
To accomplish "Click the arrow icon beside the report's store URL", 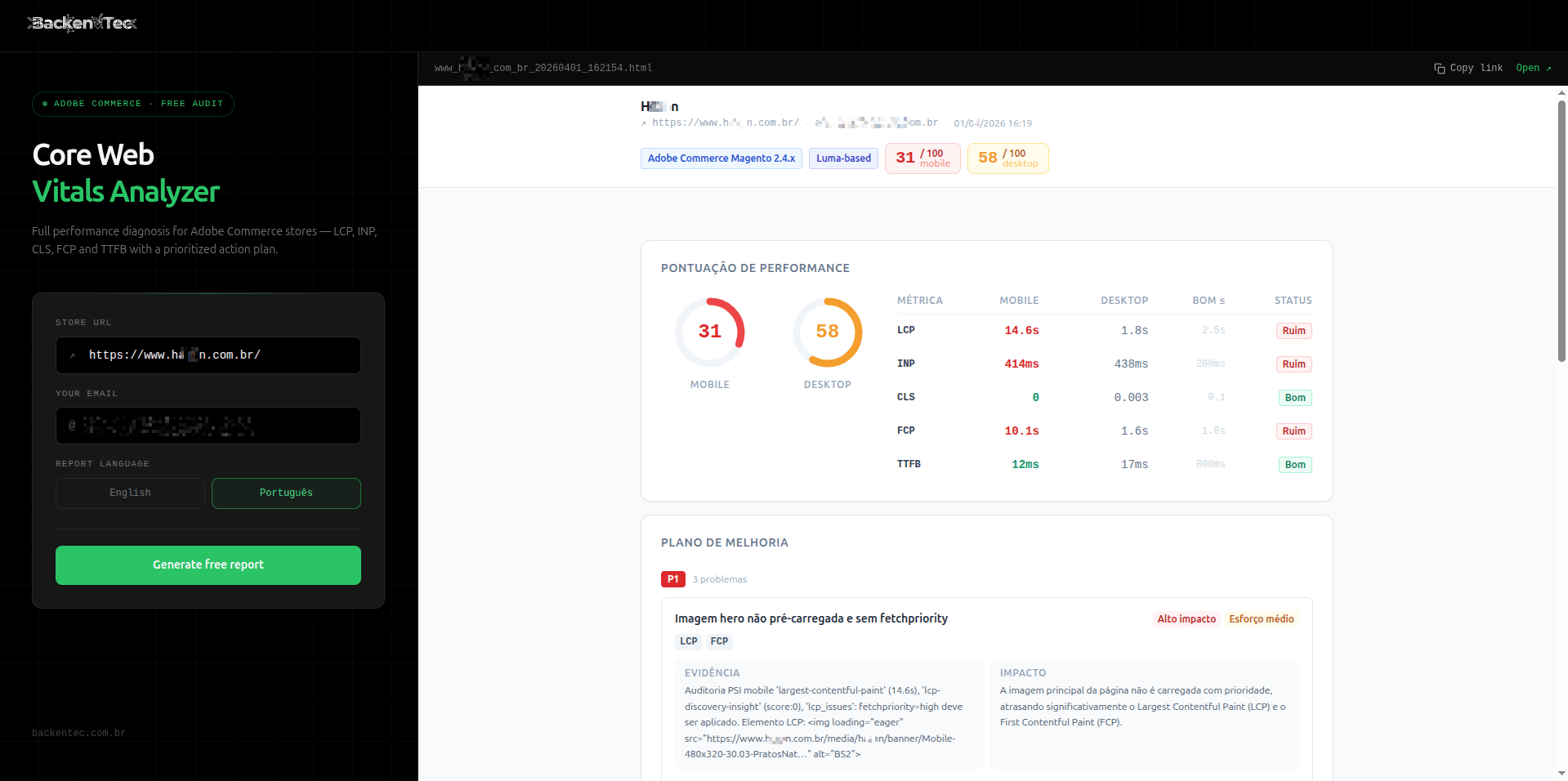I will point(645,123).
